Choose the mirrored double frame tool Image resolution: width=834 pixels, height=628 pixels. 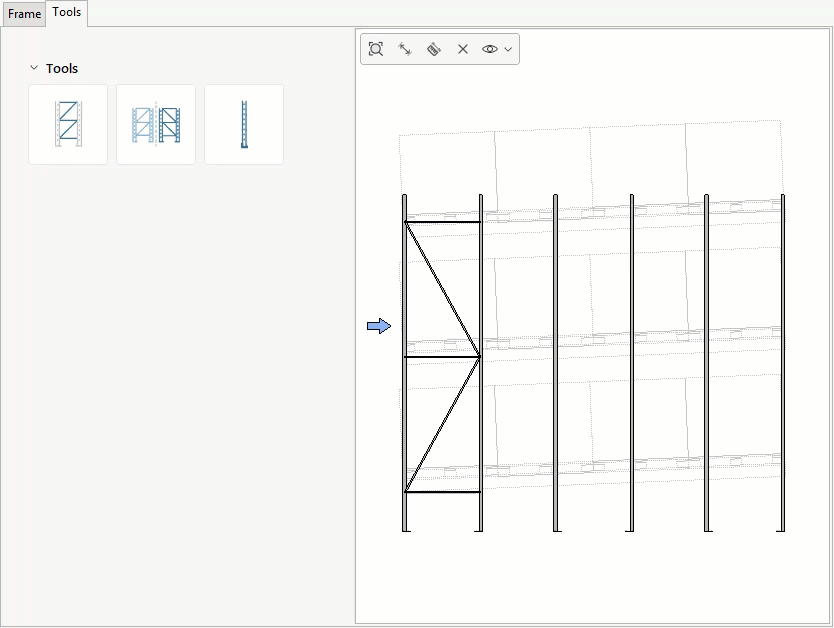(156, 124)
